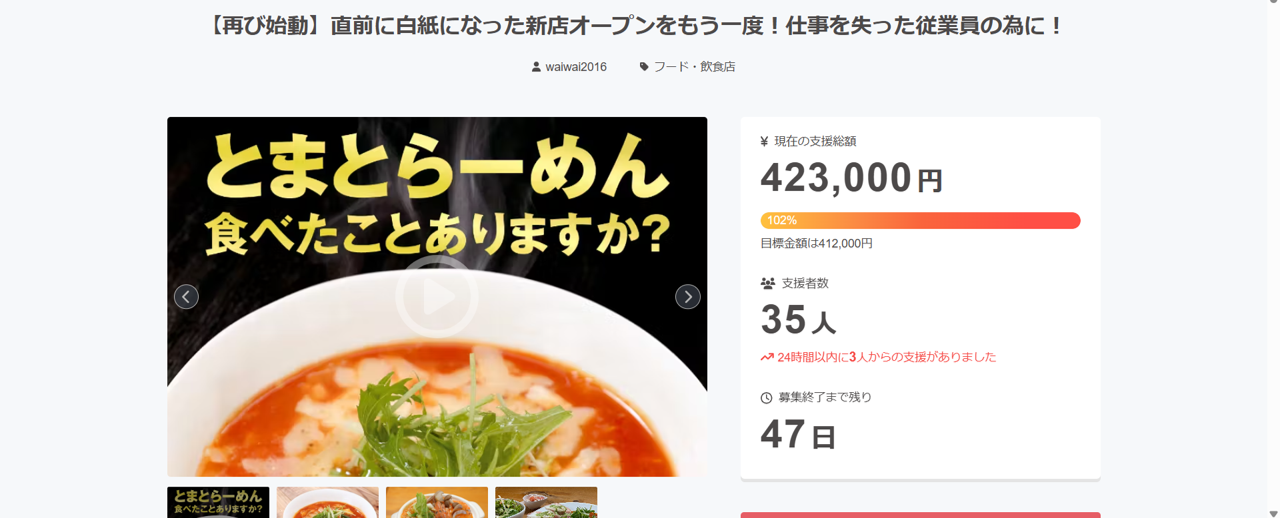Image resolution: width=1280 pixels, height=518 pixels.
Task: Select second ramen bowl thumbnail
Action: coord(327,502)
